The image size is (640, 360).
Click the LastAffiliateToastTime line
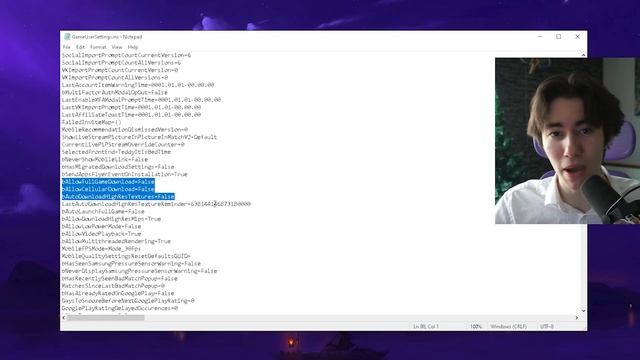tap(131, 115)
